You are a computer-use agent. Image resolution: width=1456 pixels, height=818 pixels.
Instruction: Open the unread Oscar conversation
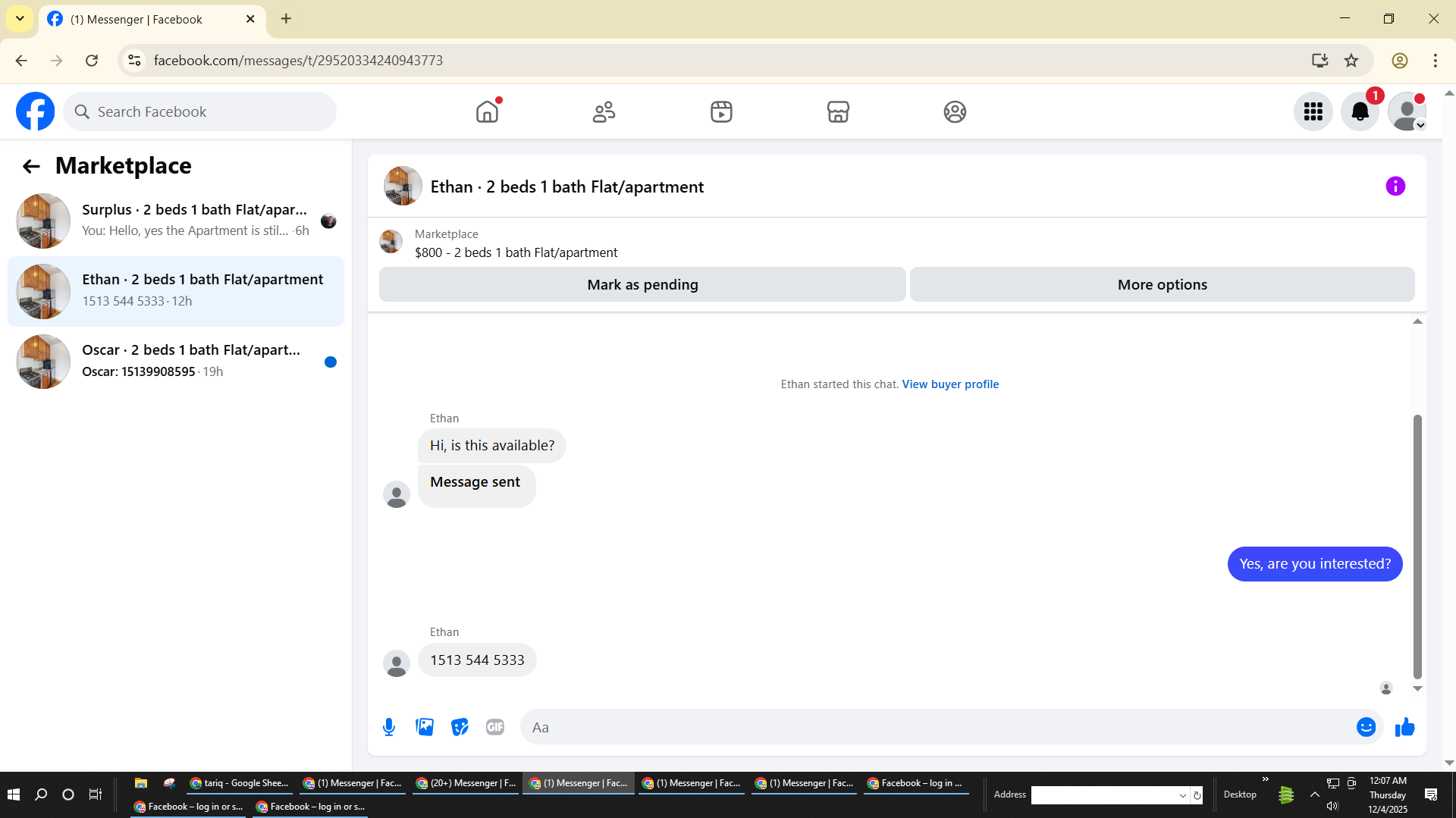176,362
